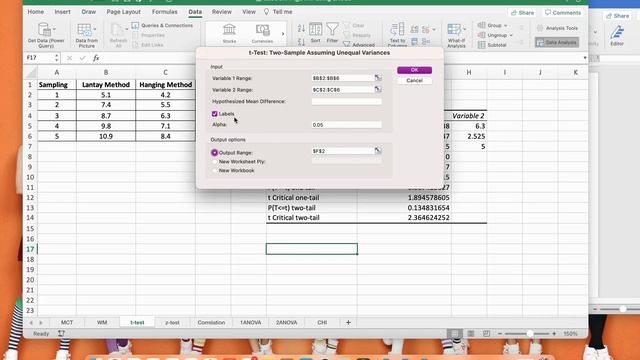Open the Name Box dropdown
The image size is (640, 360).
coord(56,58)
